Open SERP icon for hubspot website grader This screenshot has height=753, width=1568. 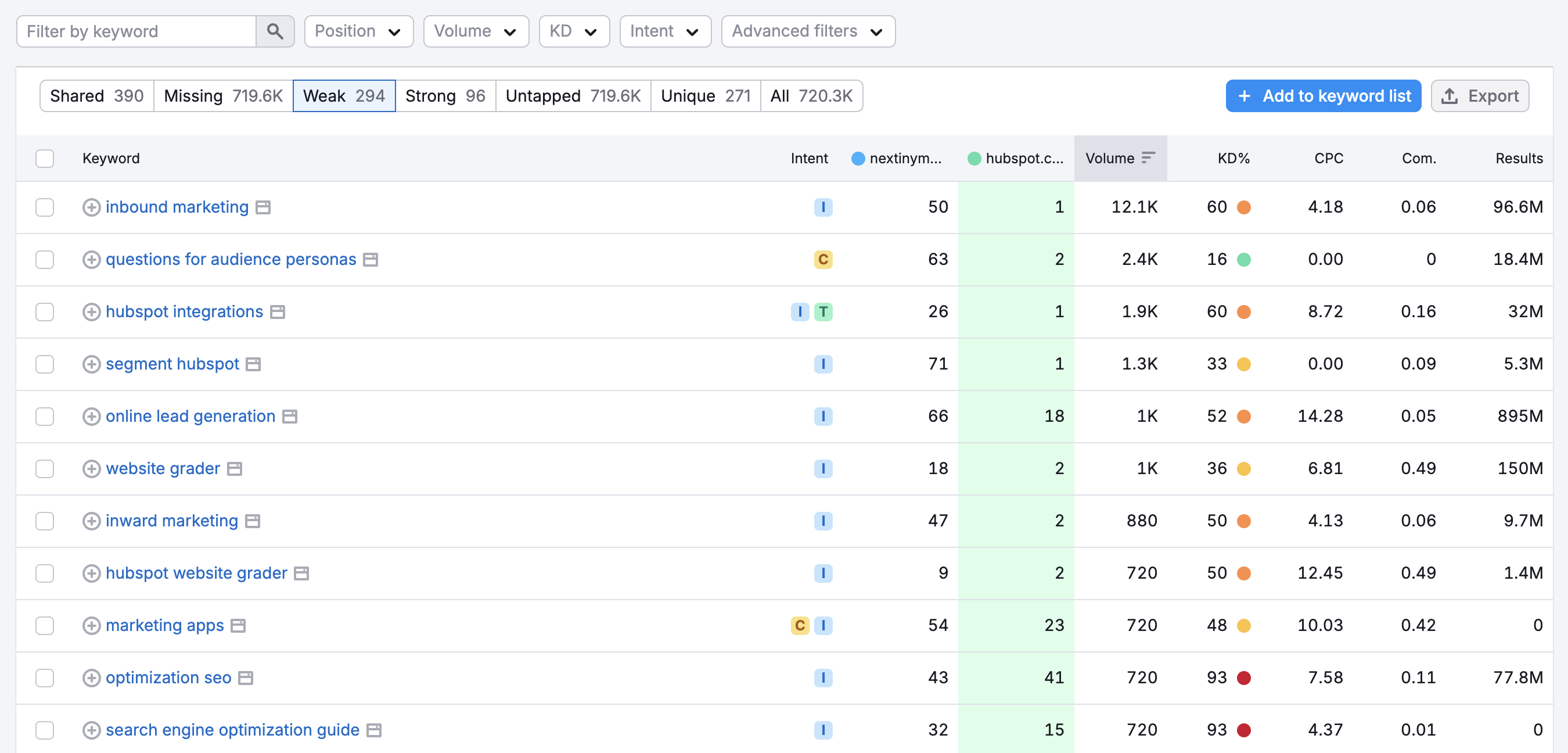click(301, 574)
